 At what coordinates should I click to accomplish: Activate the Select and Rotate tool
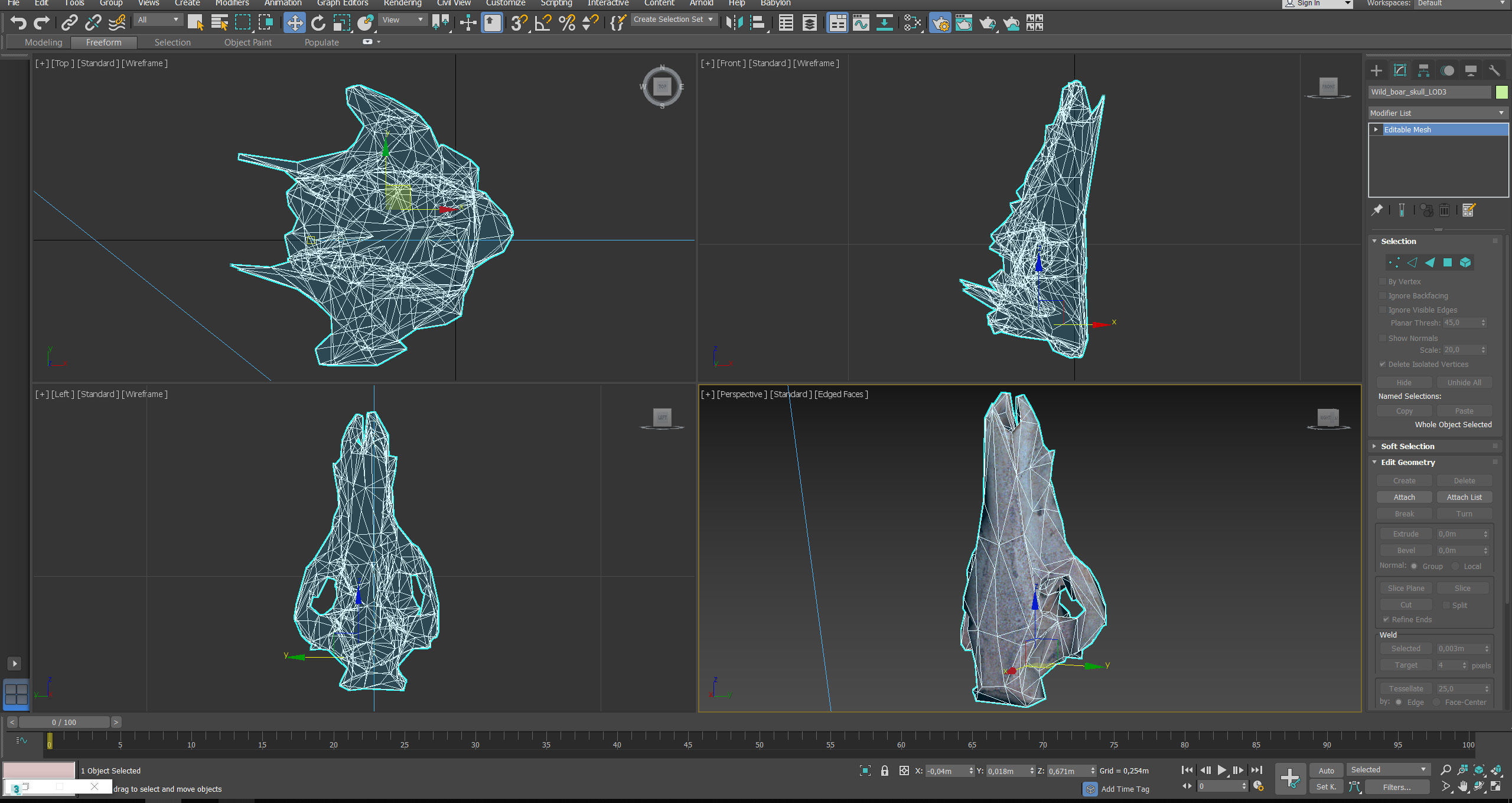[x=318, y=23]
